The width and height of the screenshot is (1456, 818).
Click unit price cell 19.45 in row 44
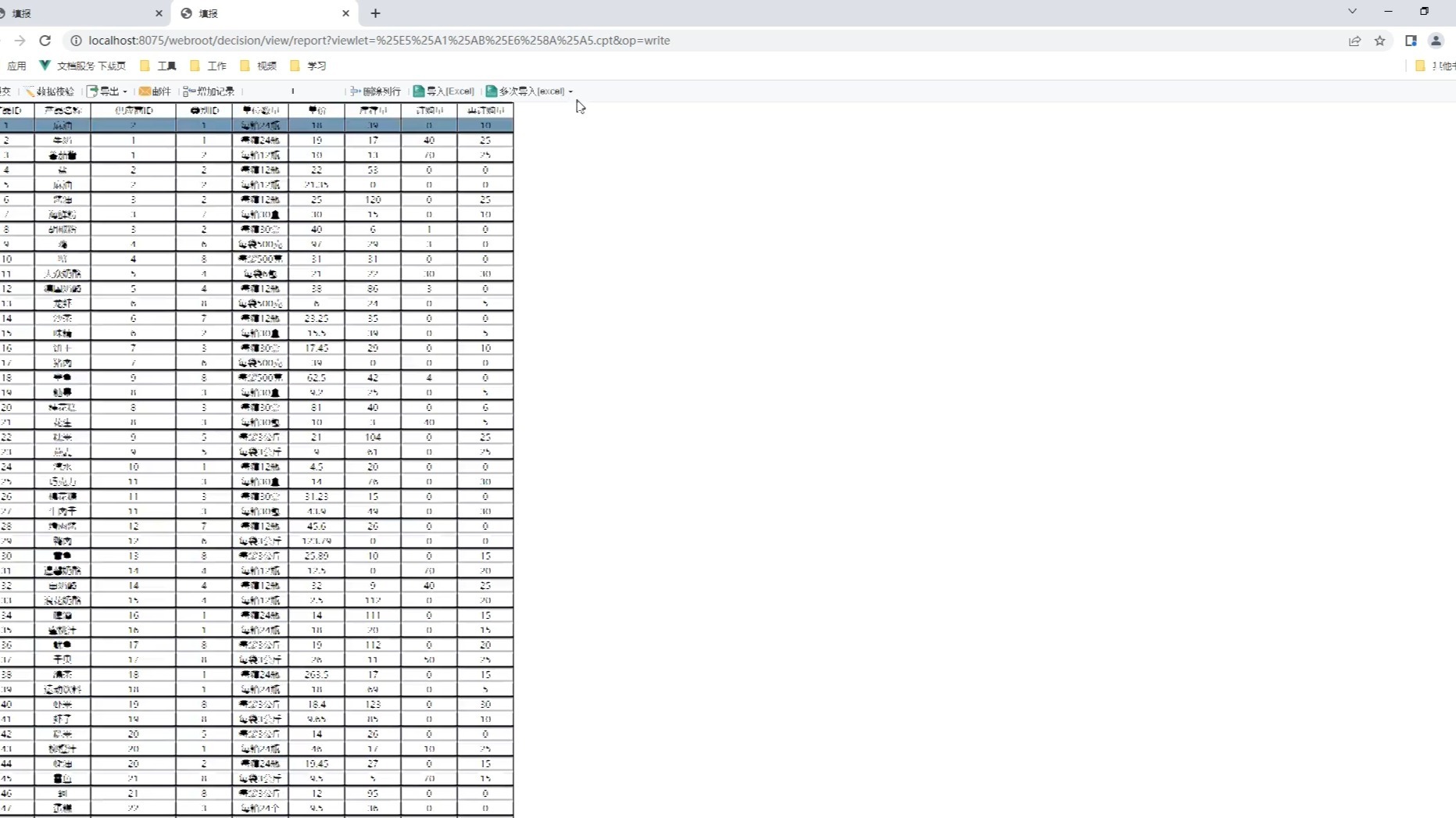coord(317,764)
